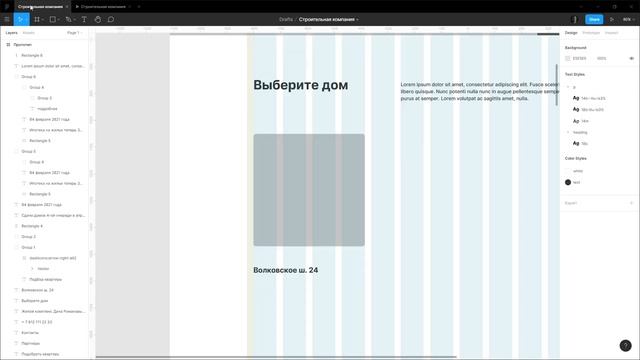Click the Drafts breadcrumb link
Viewport: 640px width, 360px height.
pos(286,19)
